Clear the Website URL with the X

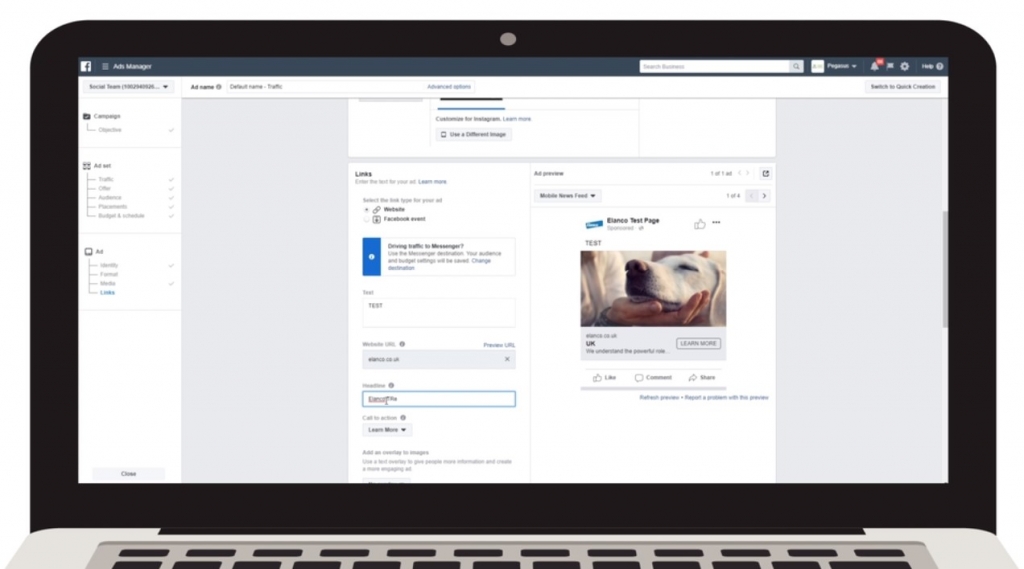507,359
